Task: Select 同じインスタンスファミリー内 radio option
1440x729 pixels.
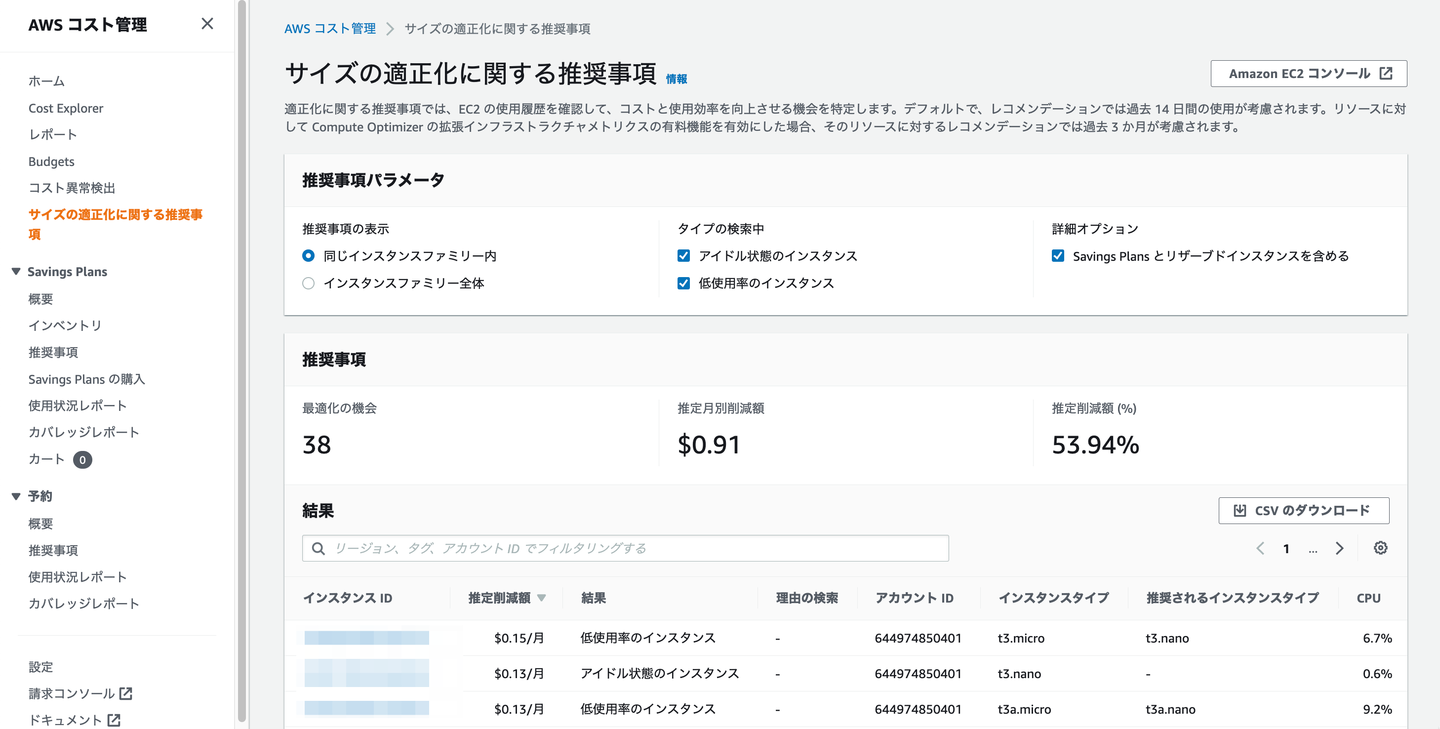Action: click(308, 256)
